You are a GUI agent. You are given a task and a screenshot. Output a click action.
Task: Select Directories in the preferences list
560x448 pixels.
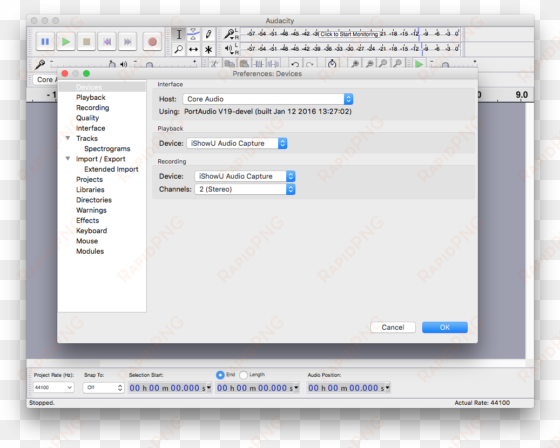tap(94, 200)
